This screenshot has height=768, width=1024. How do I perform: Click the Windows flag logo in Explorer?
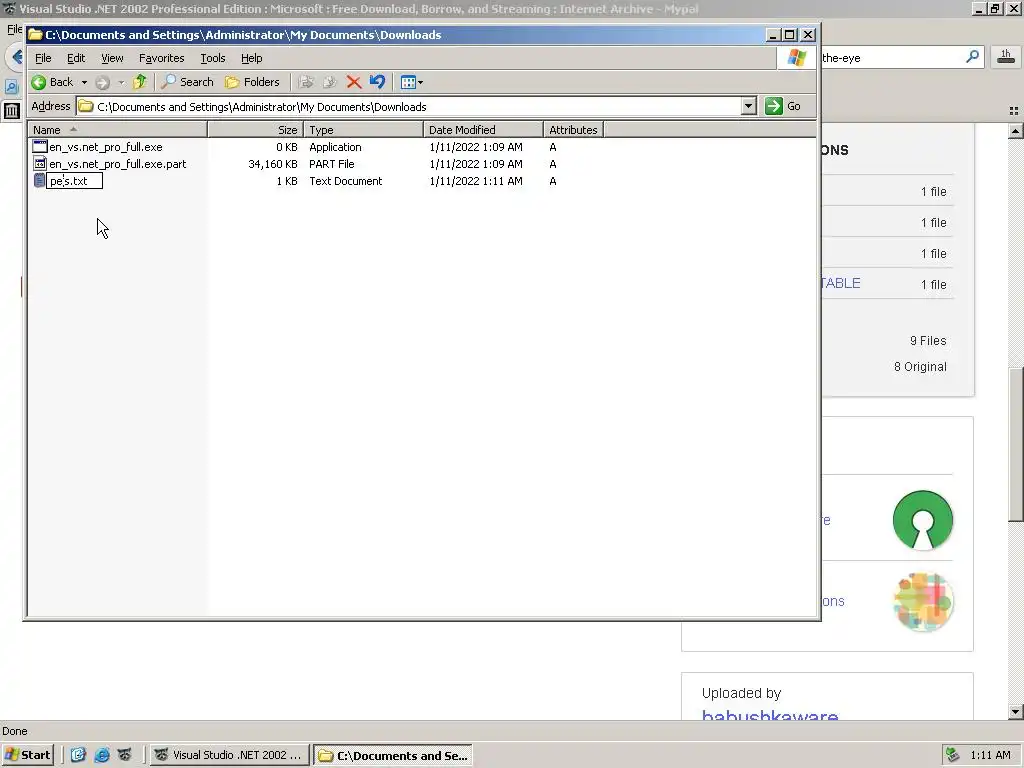click(x=796, y=58)
